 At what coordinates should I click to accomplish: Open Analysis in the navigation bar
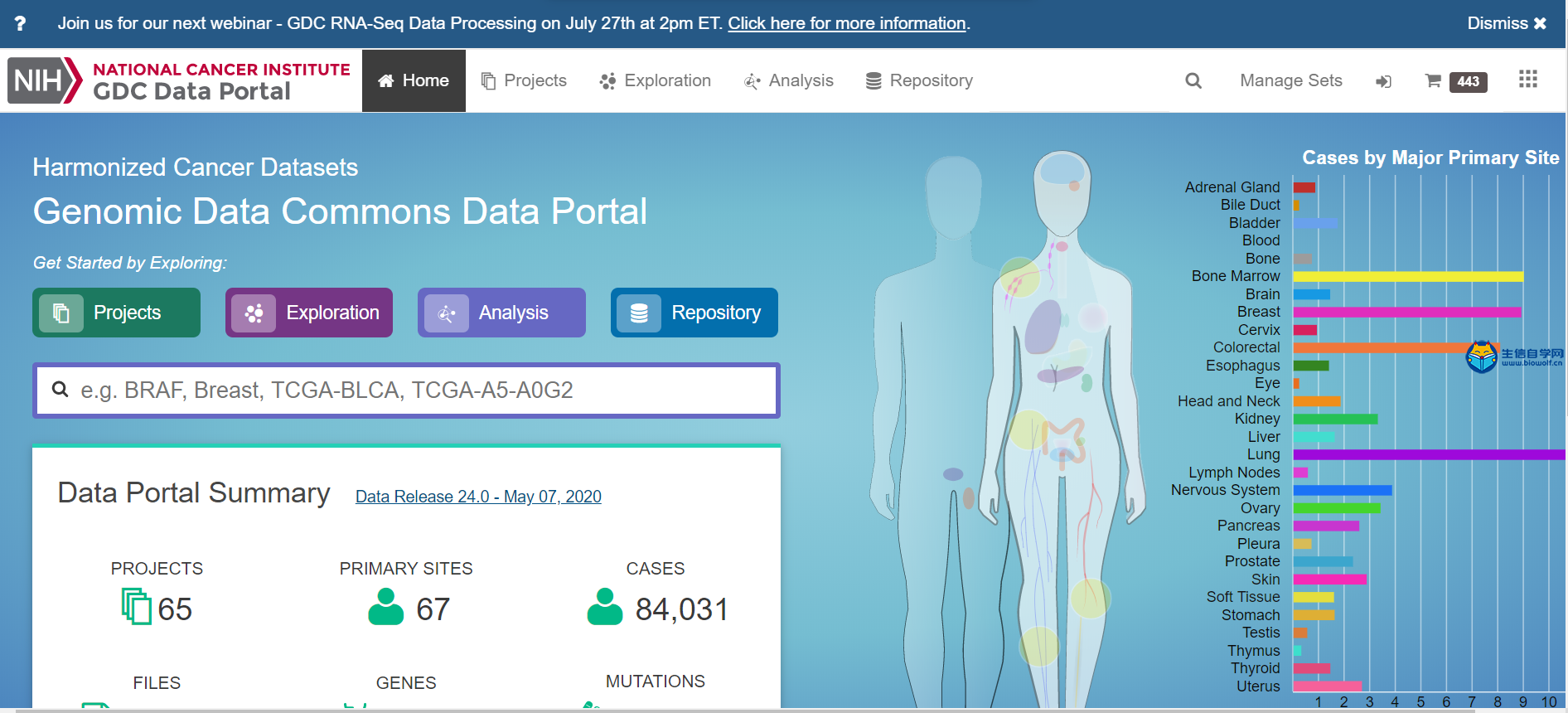(788, 80)
